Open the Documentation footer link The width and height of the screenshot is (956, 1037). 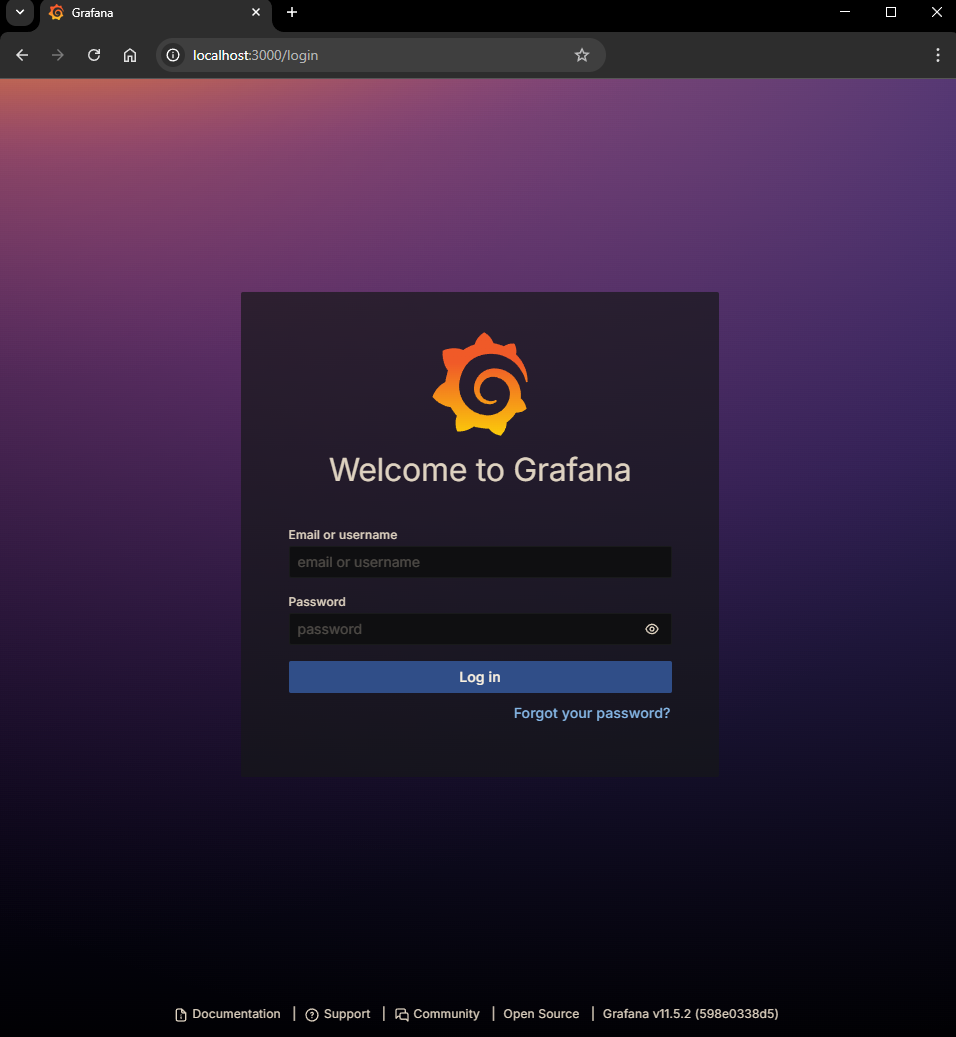point(227,1014)
